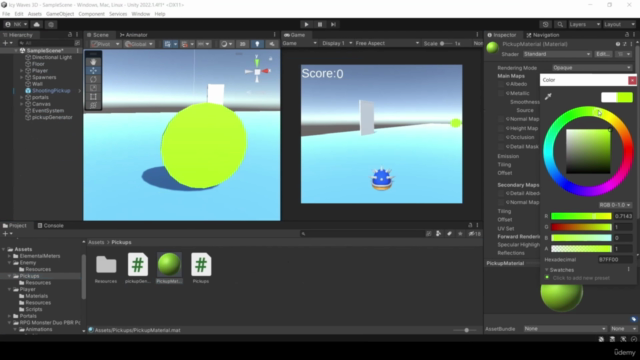
Task: Click to add new swatch preset
Action: tap(581, 278)
